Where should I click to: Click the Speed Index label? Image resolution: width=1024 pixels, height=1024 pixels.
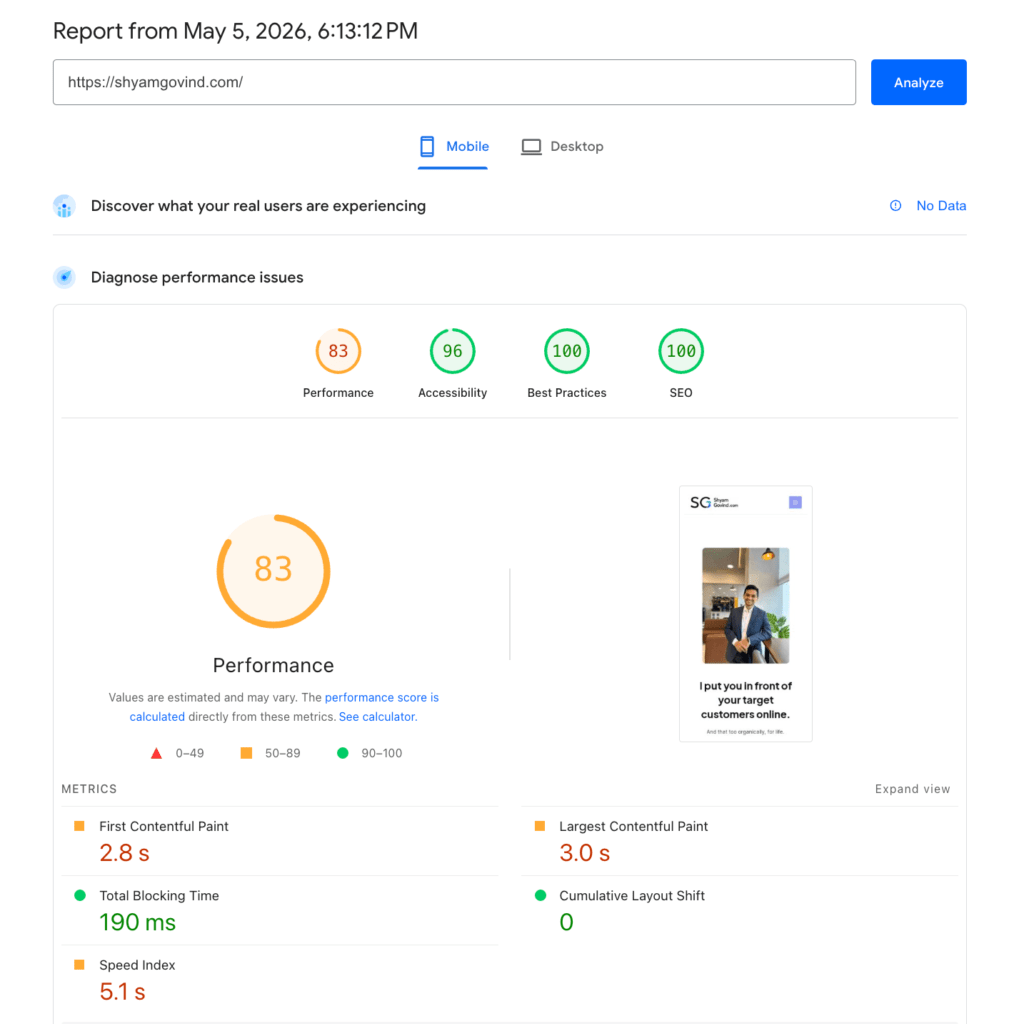click(x=137, y=965)
